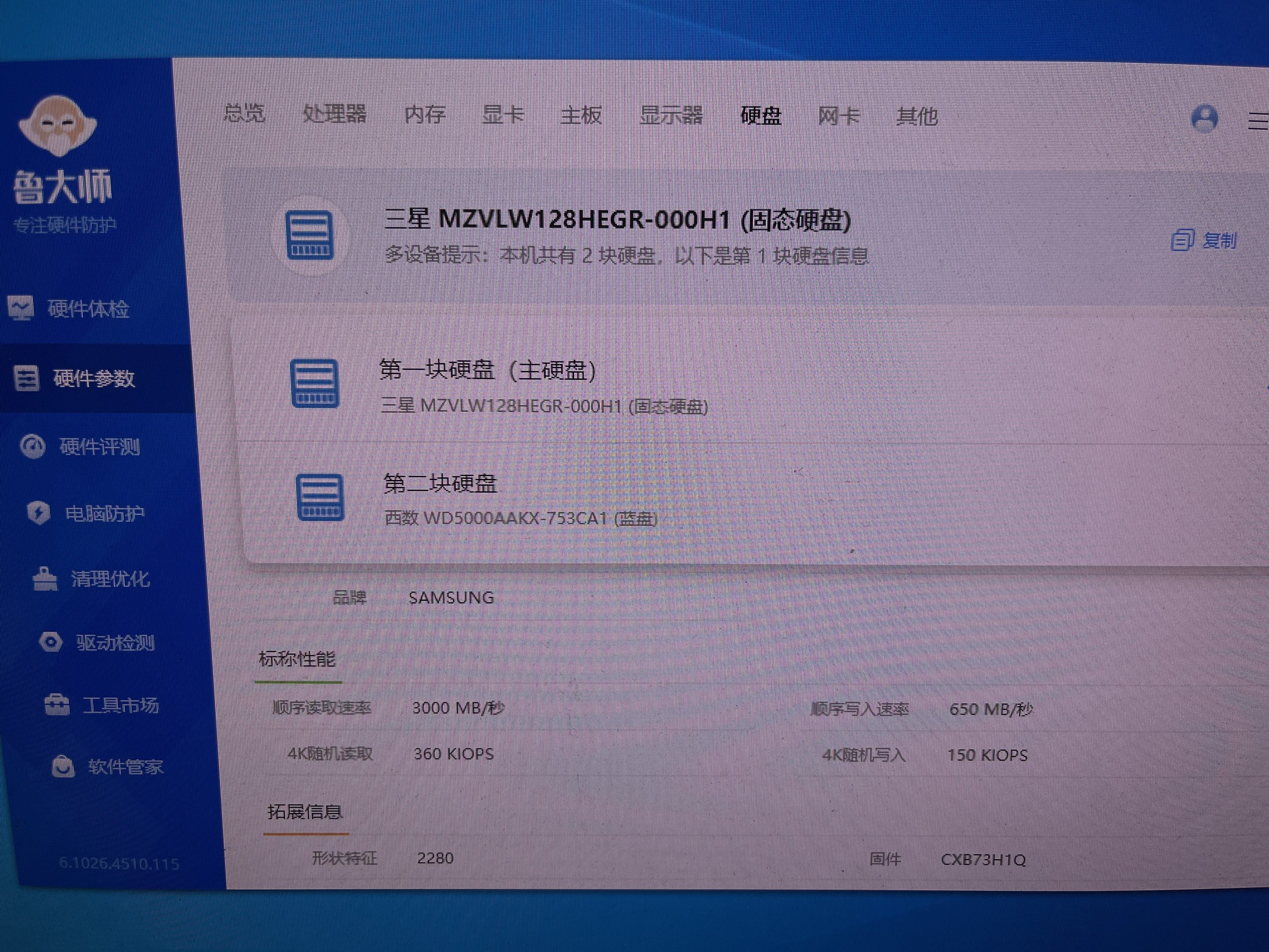Switch to the 处理器 processor tab
Viewport: 1269px width, 952px height.
pyautogui.click(x=334, y=114)
